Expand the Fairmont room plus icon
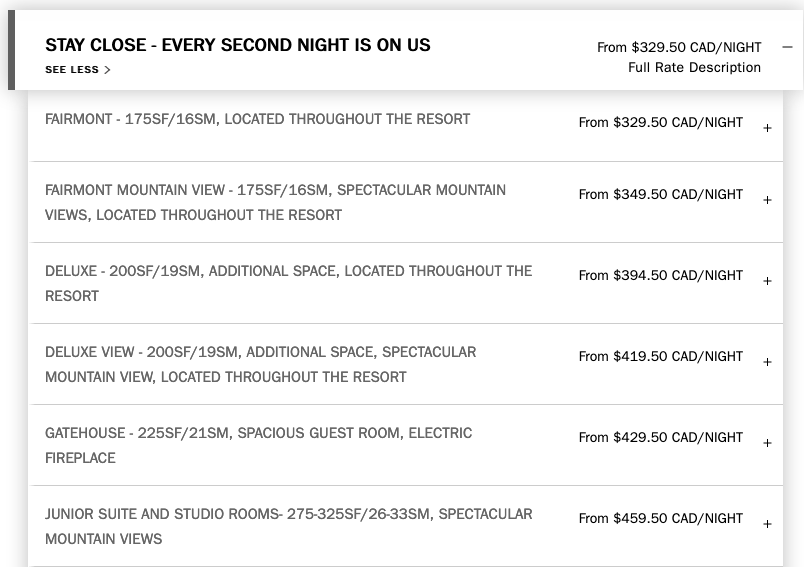Image resolution: width=804 pixels, height=567 pixels. tap(767, 128)
